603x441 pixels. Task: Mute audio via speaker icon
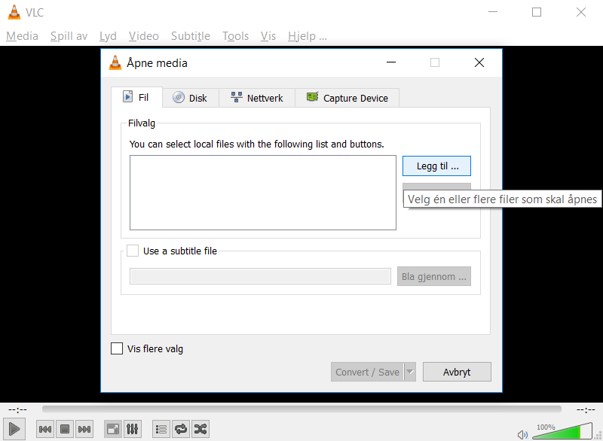523,435
